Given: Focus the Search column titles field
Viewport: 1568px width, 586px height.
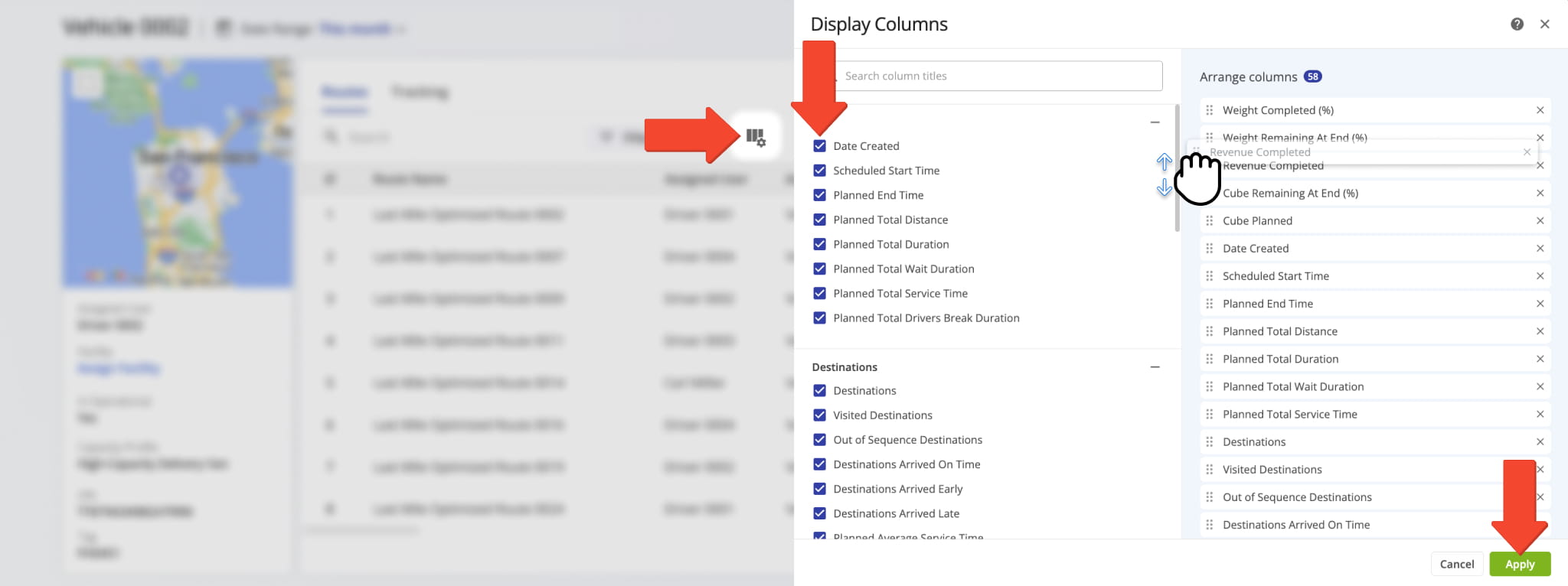Looking at the screenshot, I should click(998, 76).
